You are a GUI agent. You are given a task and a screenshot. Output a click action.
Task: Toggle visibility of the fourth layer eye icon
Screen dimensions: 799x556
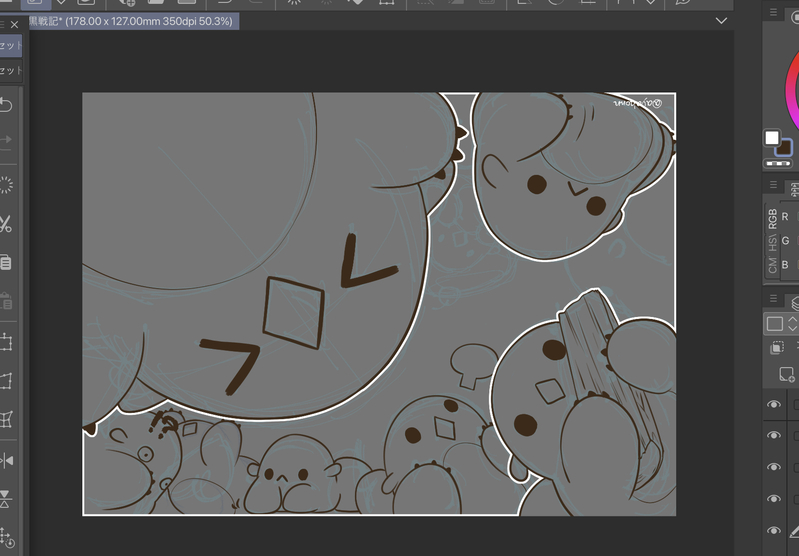(774, 498)
